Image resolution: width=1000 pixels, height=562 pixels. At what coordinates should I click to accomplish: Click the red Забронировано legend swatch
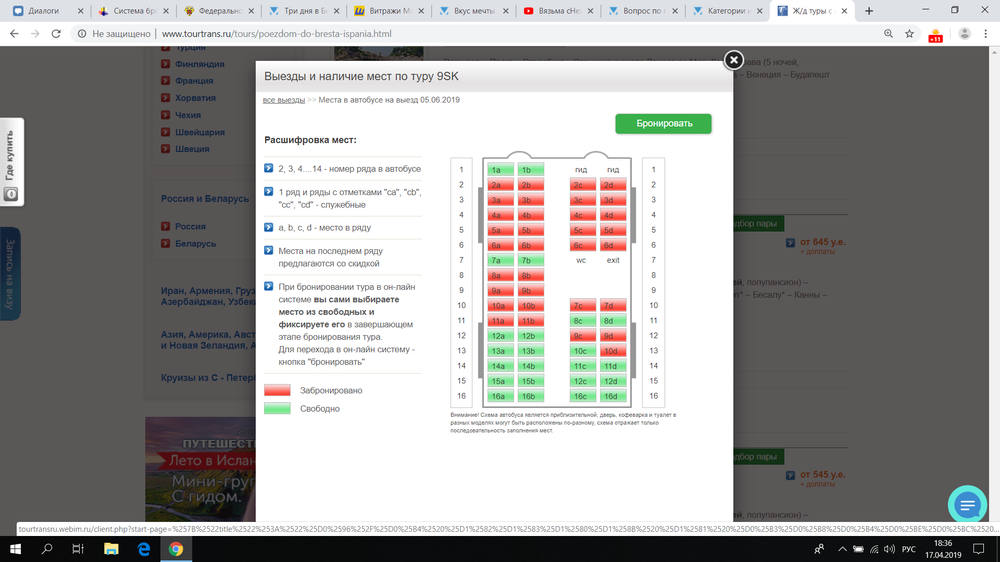tap(277, 390)
